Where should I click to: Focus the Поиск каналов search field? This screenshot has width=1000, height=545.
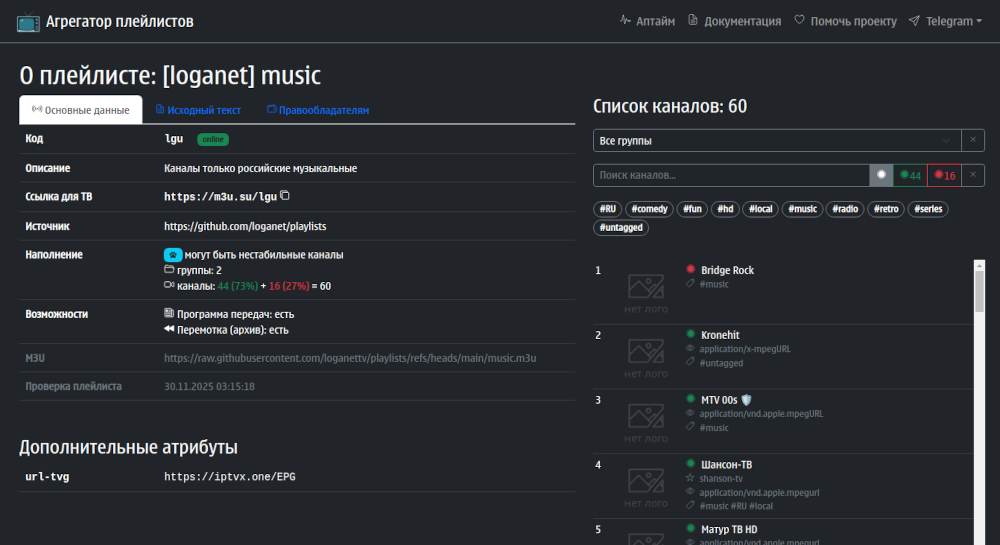point(731,175)
